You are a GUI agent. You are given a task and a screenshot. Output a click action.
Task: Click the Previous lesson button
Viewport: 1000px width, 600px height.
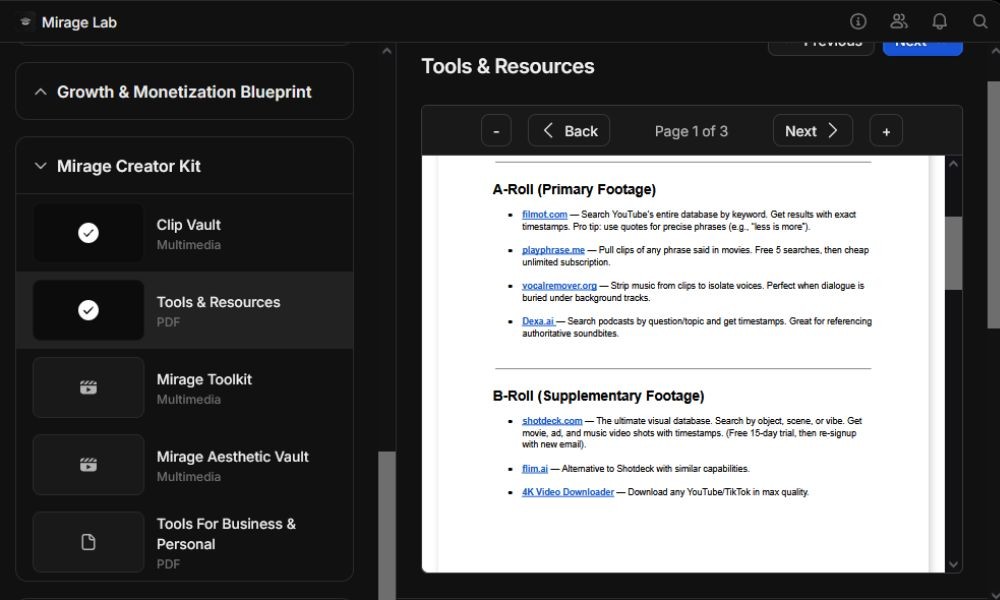tap(821, 48)
